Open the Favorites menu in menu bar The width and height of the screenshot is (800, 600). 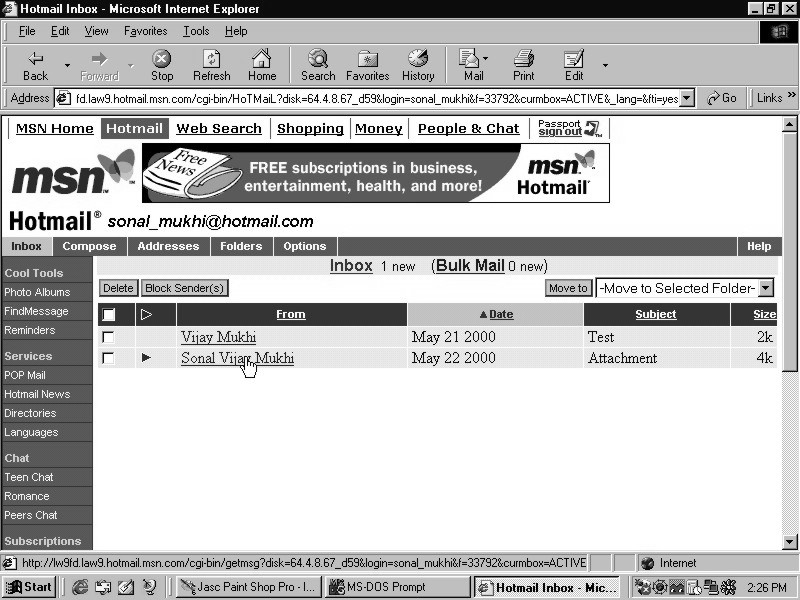pyautogui.click(x=145, y=31)
